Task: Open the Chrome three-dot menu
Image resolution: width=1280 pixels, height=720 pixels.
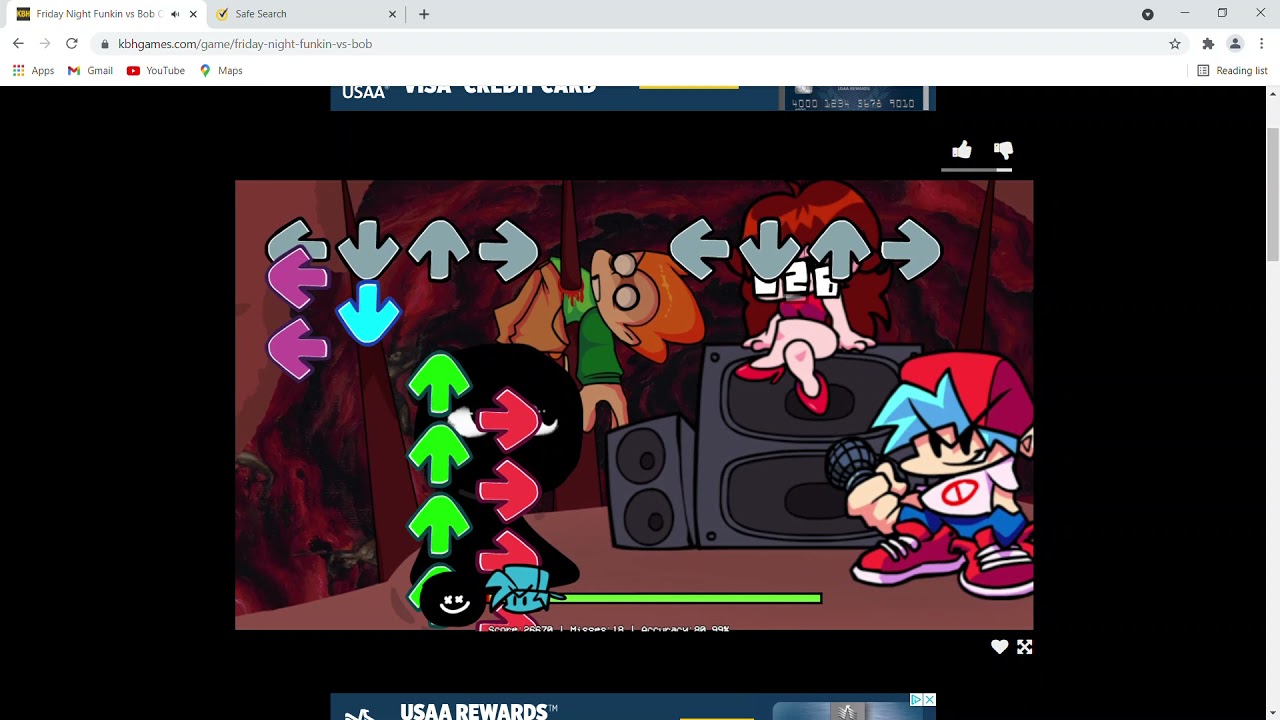Action: [x=1262, y=44]
